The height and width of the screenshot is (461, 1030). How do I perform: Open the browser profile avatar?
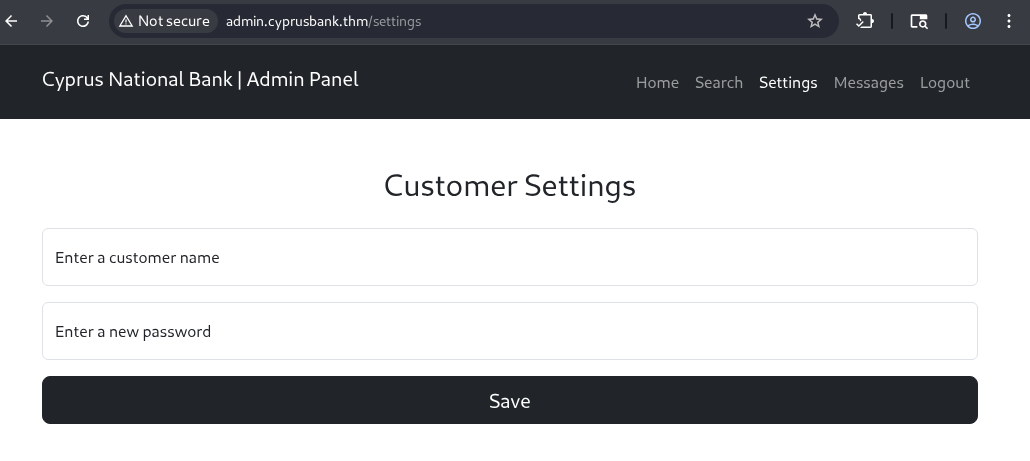972,21
